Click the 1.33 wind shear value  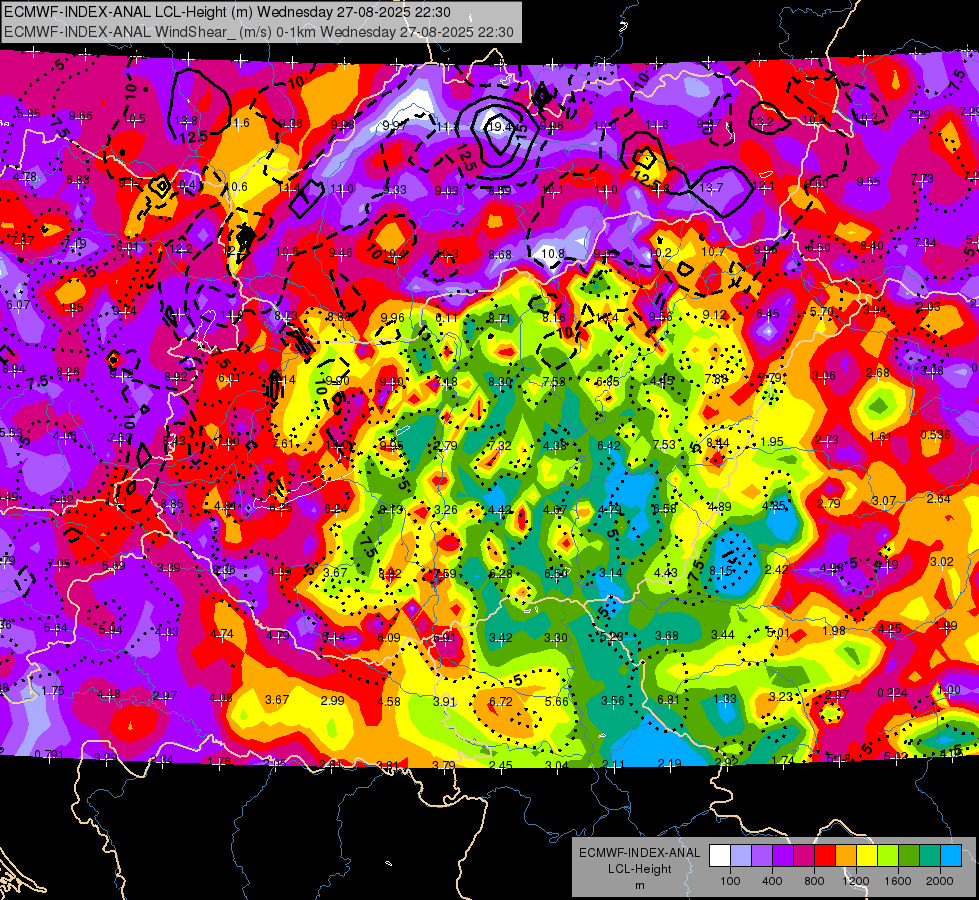tap(725, 699)
